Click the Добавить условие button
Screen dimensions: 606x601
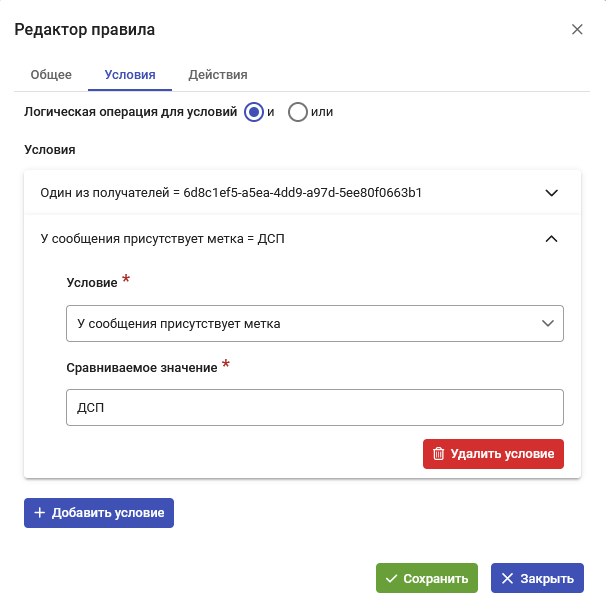[99, 513]
